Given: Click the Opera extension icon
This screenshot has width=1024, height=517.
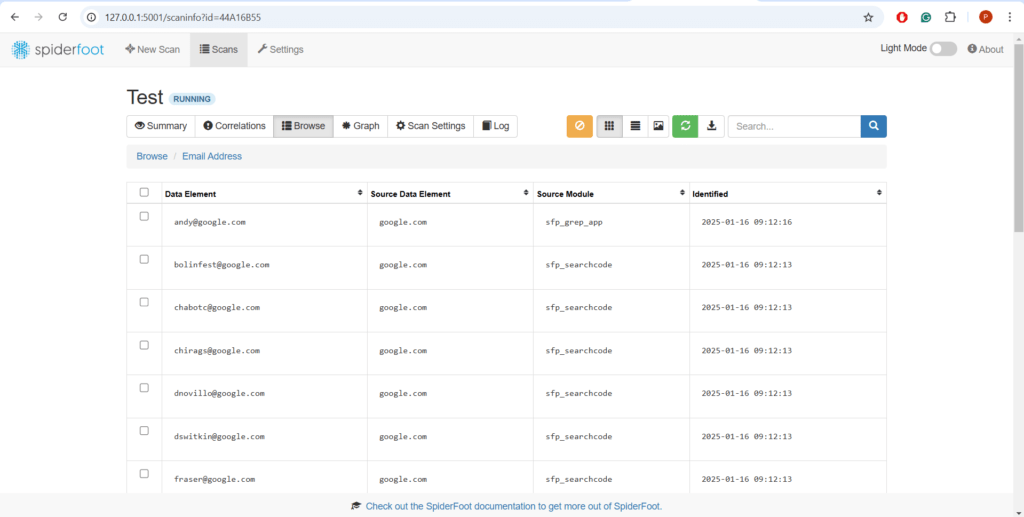Looking at the screenshot, I should (x=902, y=18).
